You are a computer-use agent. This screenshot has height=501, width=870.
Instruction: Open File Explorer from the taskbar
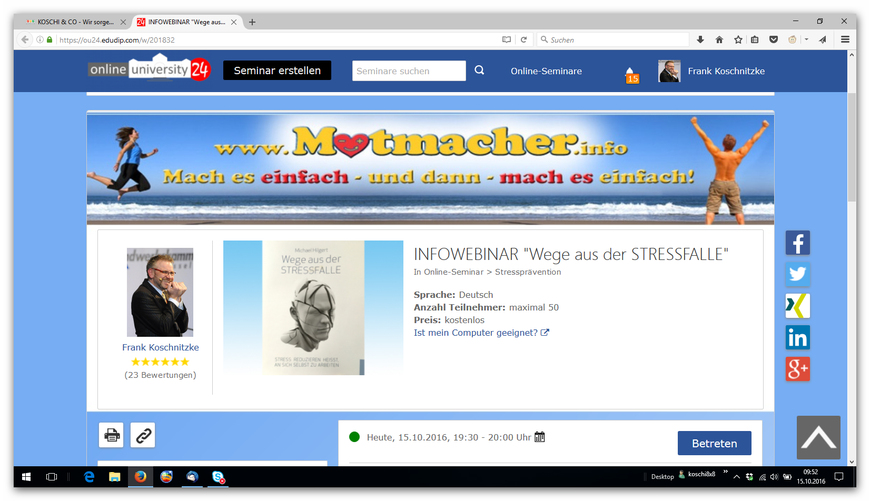(x=114, y=477)
